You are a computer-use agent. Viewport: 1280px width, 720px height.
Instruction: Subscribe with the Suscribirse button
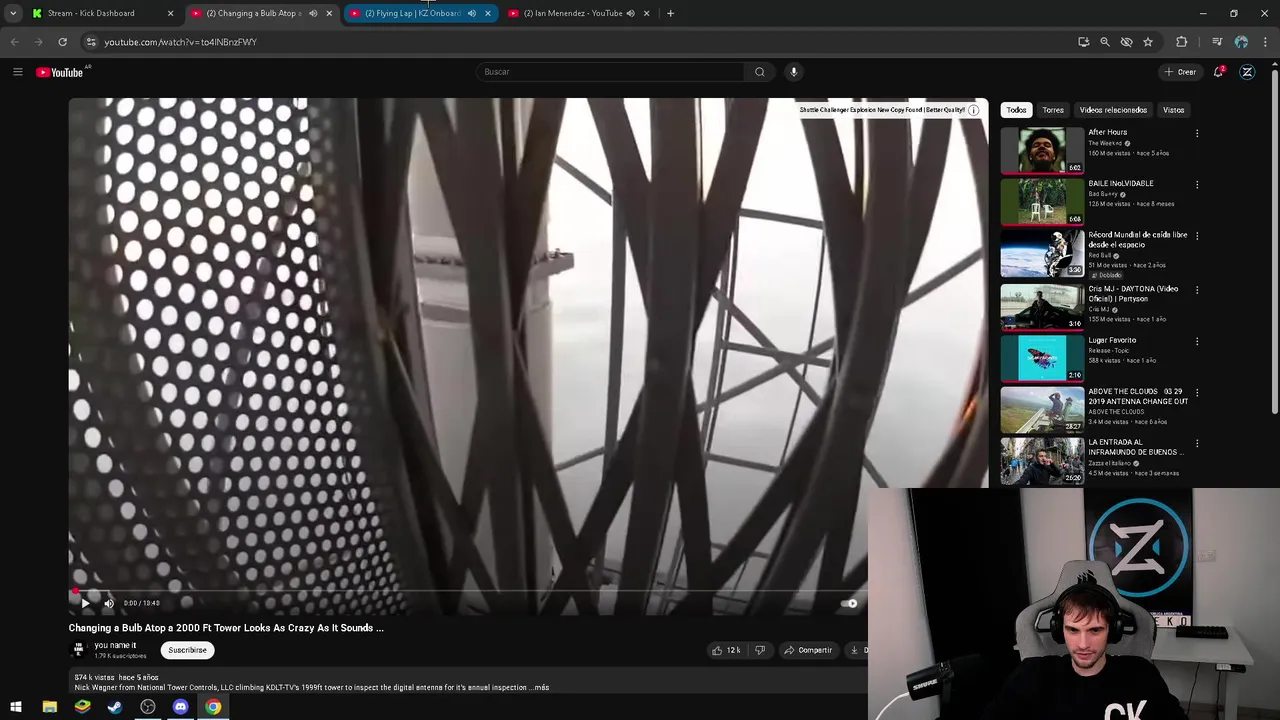tap(187, 650)
